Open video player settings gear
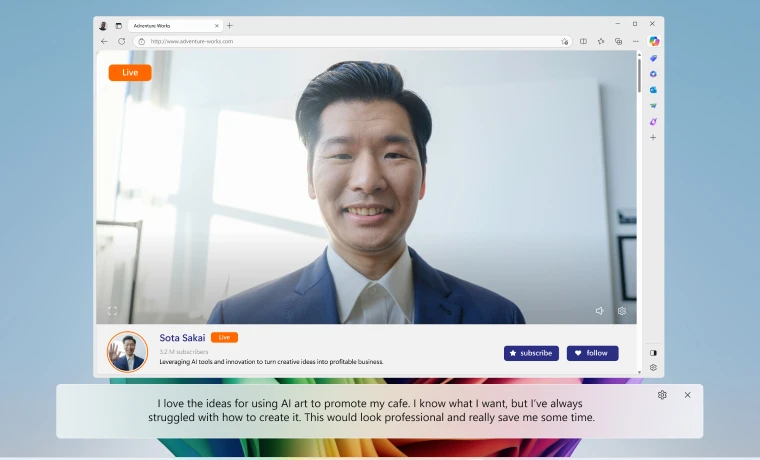The image size is (760, 460). click(x=621, y=311)
